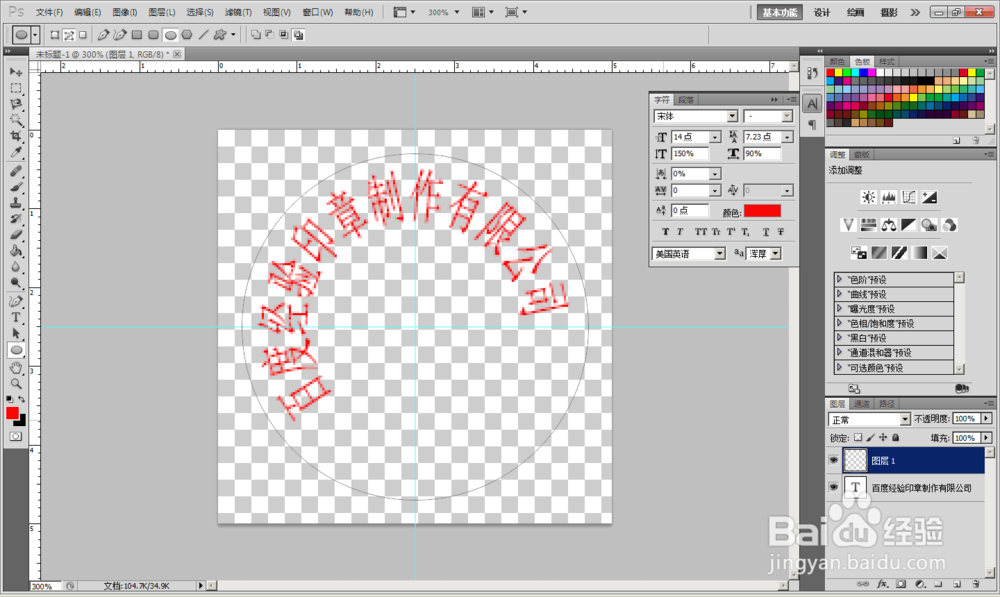The height and width of the screenshot is (597, 1000).
Task: Switch to the 样式 tab in the color panel group
Action: tap(886, 62)
